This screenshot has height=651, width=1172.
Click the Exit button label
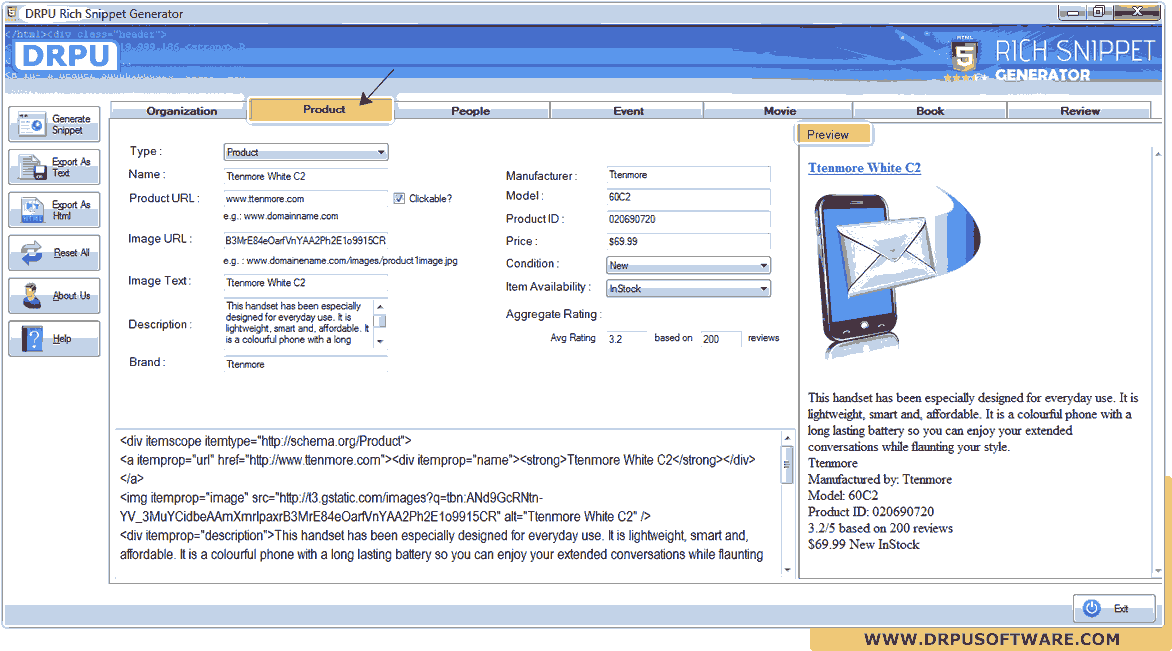(1121, 608)
